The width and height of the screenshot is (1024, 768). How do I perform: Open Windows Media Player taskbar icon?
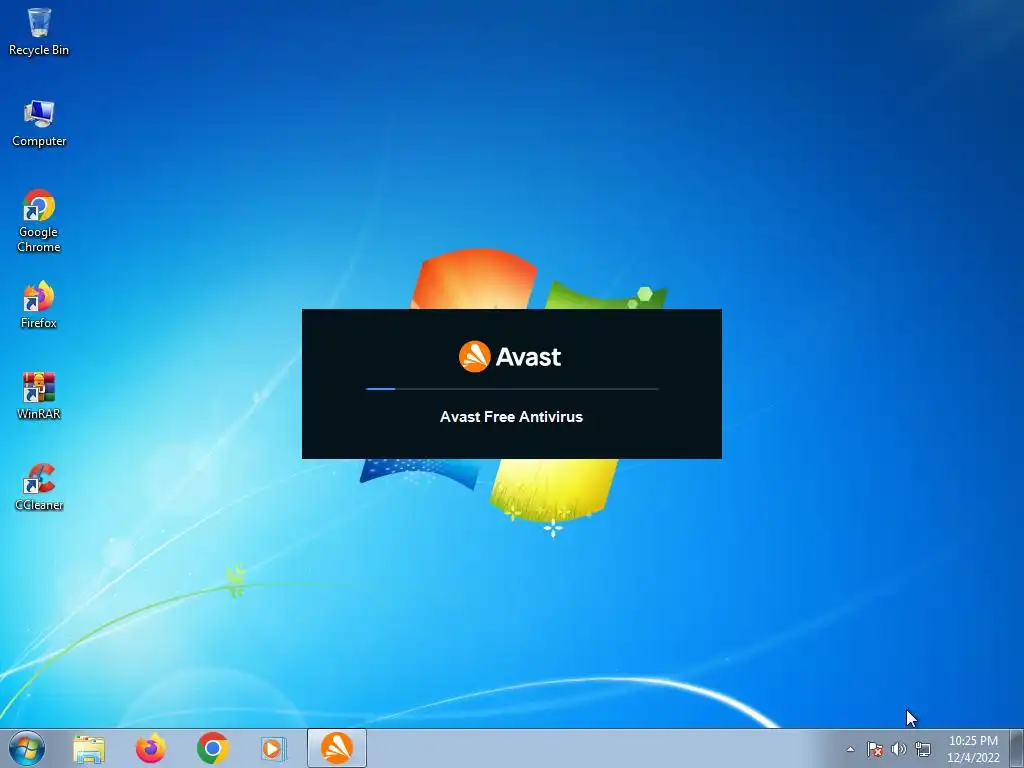point(273,748)
